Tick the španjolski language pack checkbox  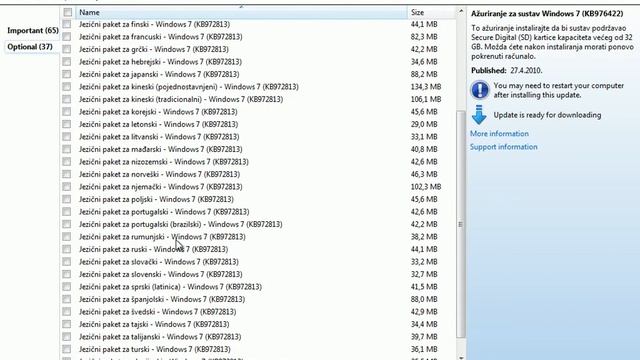click(67, 299)
